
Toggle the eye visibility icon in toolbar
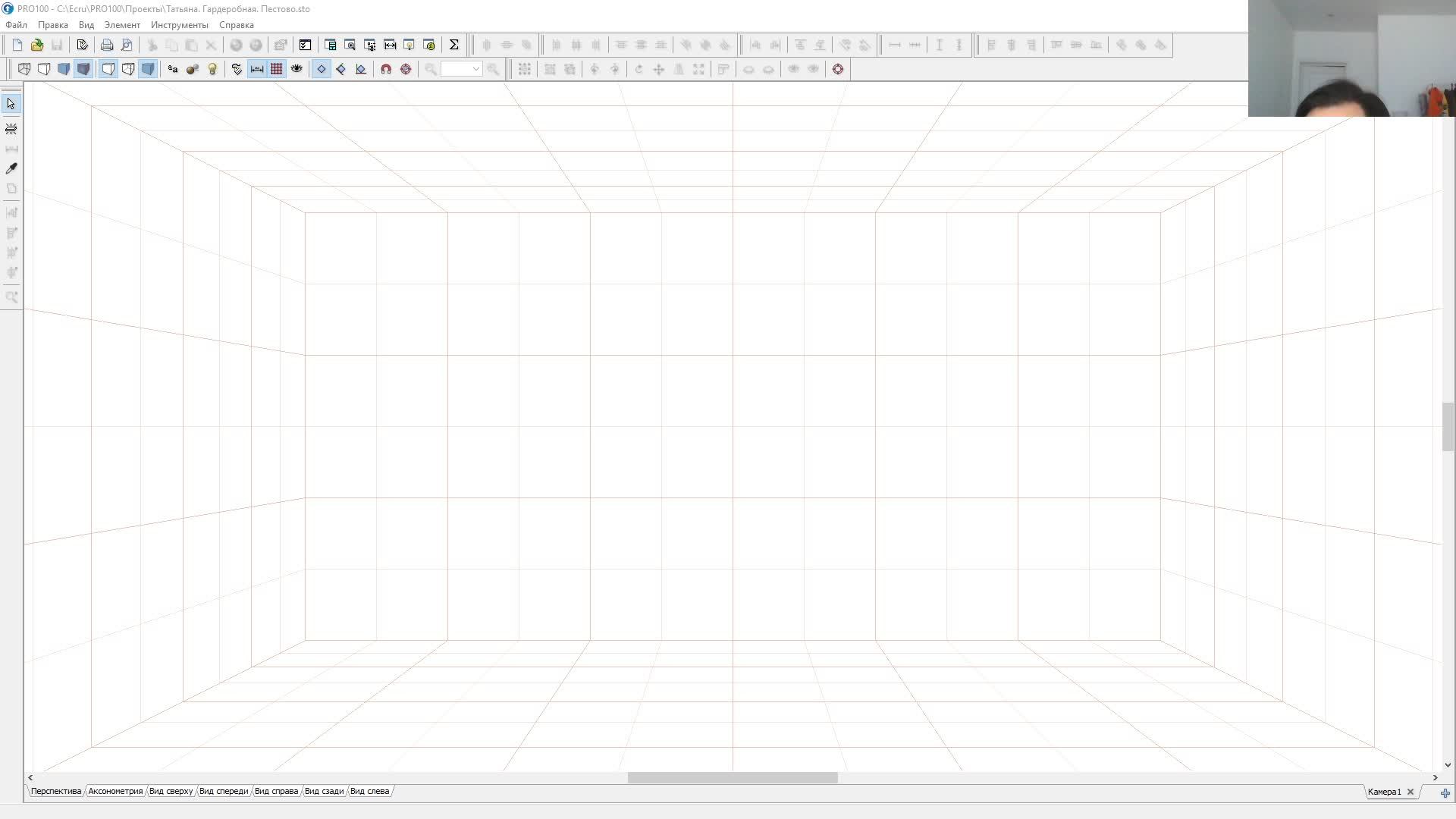pos(297,69)
